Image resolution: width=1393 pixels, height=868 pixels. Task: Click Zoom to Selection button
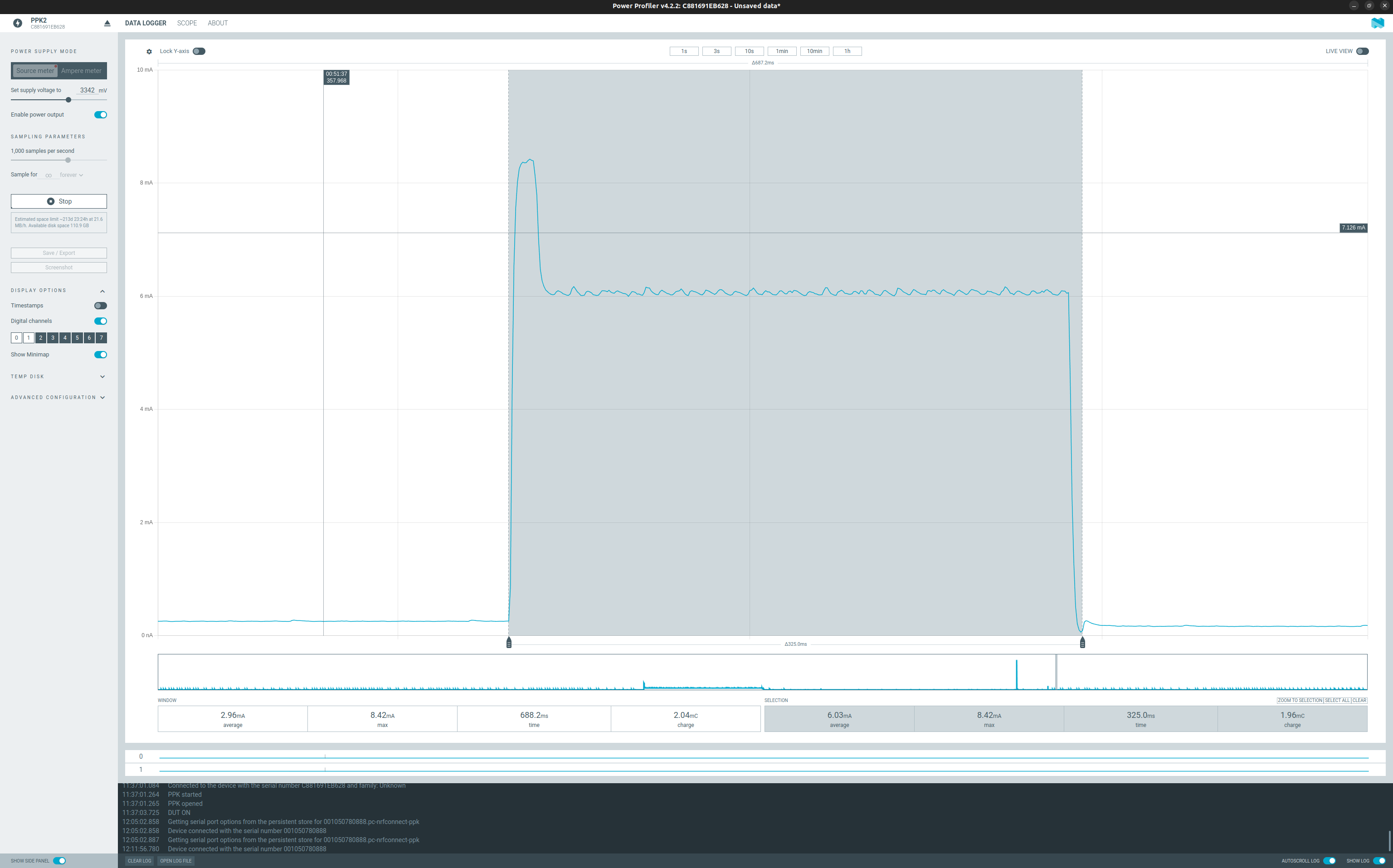(1300, 700)
